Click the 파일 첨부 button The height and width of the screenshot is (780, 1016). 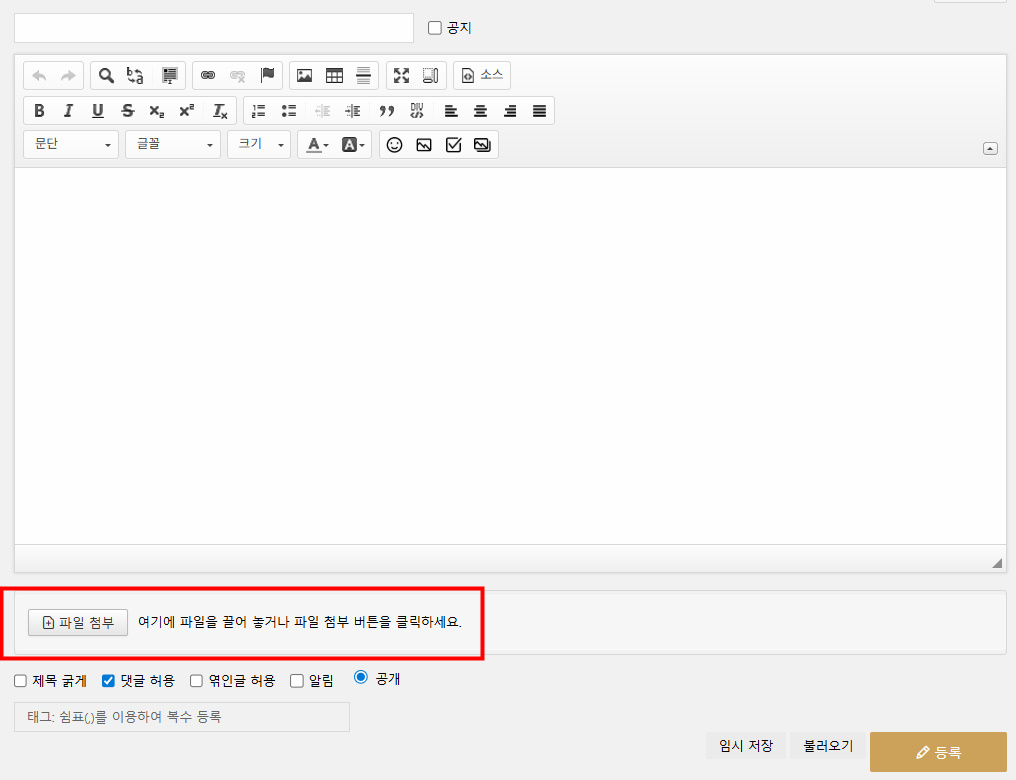click(x=78, y=622)
